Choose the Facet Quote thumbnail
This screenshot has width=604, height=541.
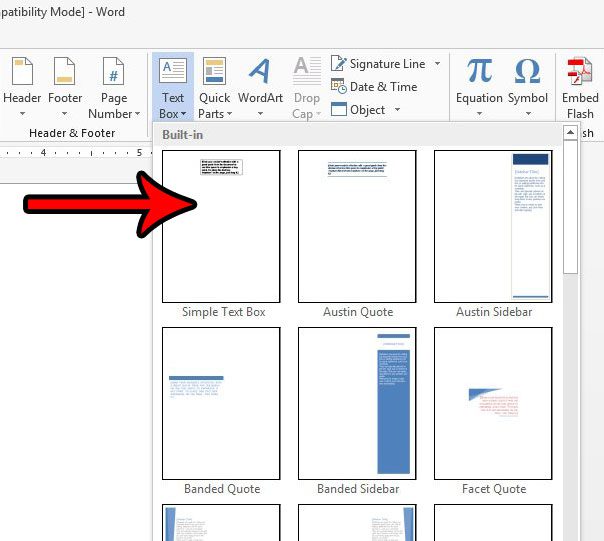(x=493, y=403)
